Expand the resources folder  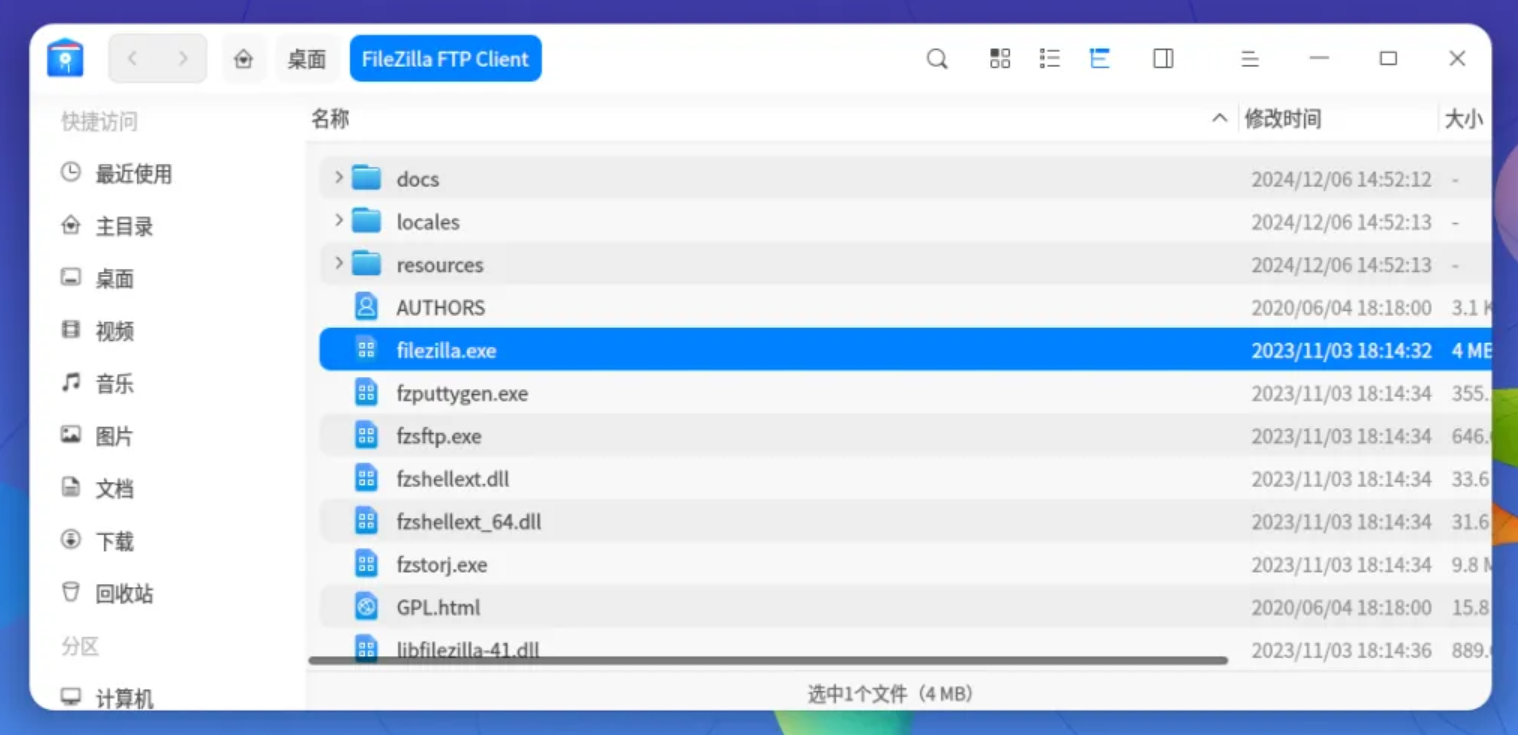coord(338,263)
